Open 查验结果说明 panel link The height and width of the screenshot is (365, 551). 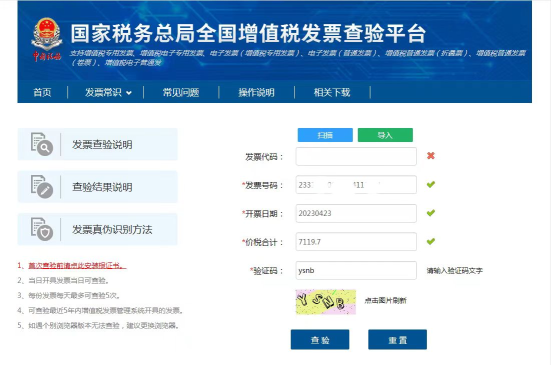coord(98,187)
